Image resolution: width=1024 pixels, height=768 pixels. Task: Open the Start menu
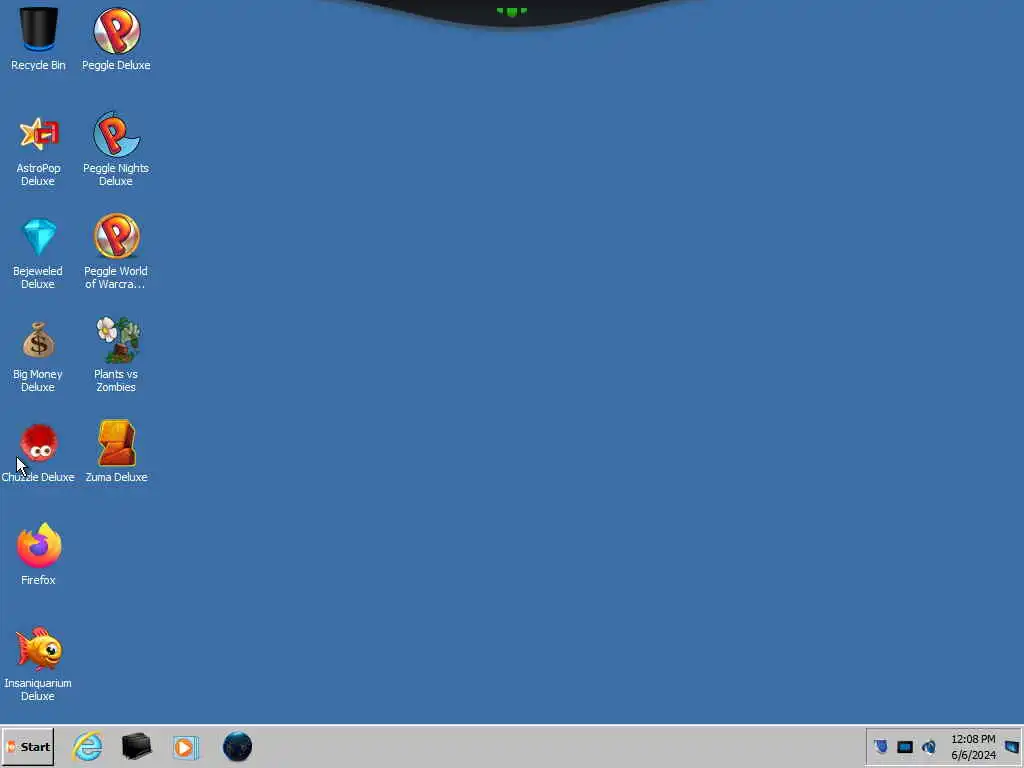[27, 747]
